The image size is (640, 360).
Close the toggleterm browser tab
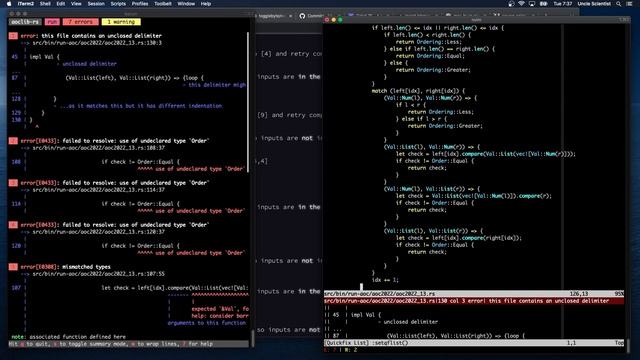(x=290, y=16)
